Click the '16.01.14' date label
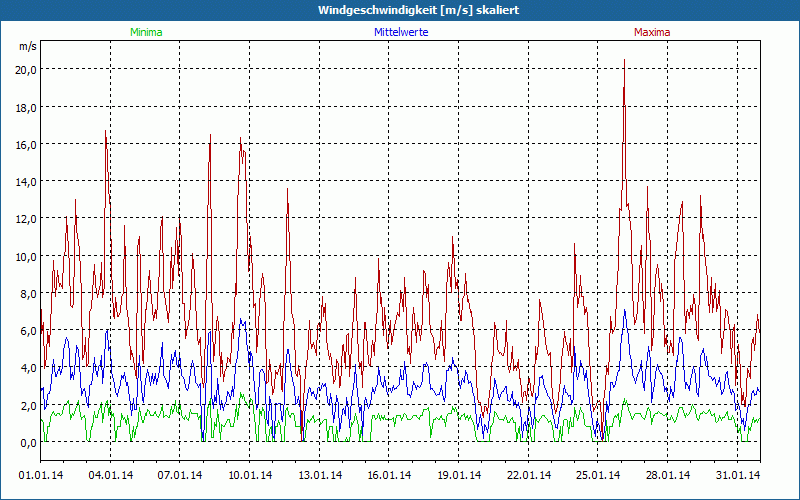This screenshot has width=800, height=500. 389,475
